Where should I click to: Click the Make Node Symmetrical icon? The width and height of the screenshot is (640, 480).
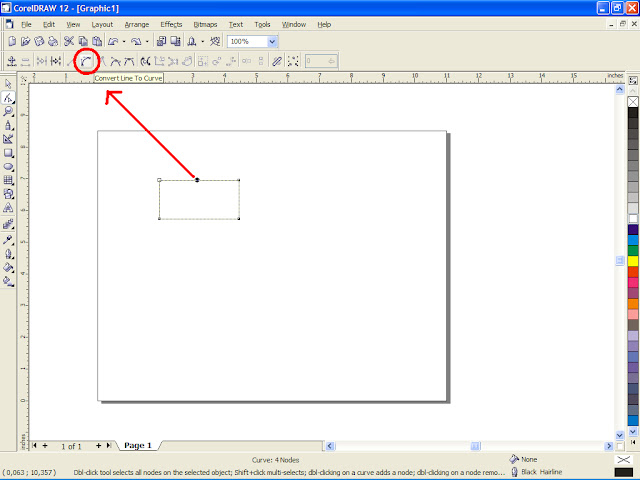coord(129,61)
